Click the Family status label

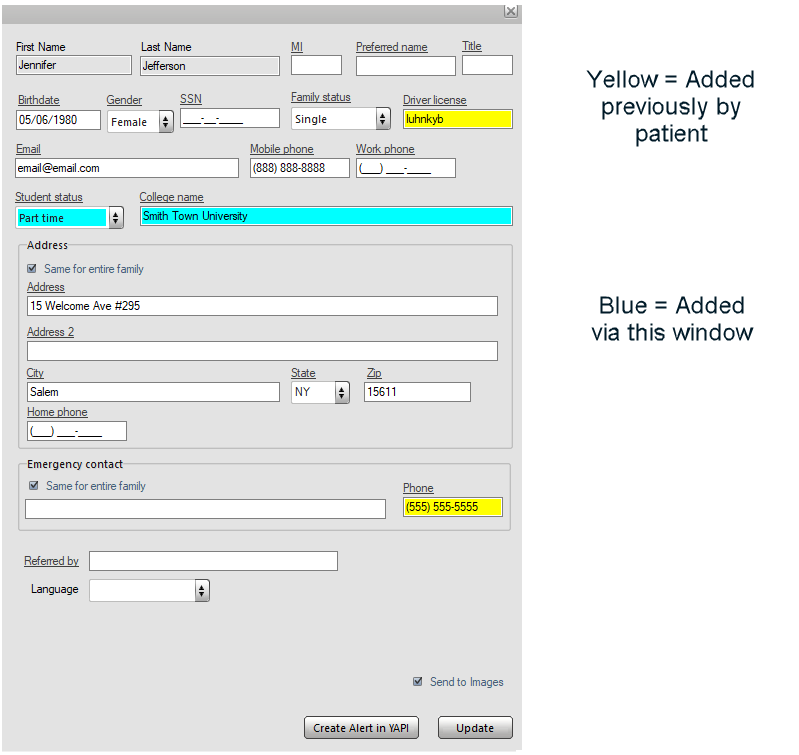pos(321,97)
